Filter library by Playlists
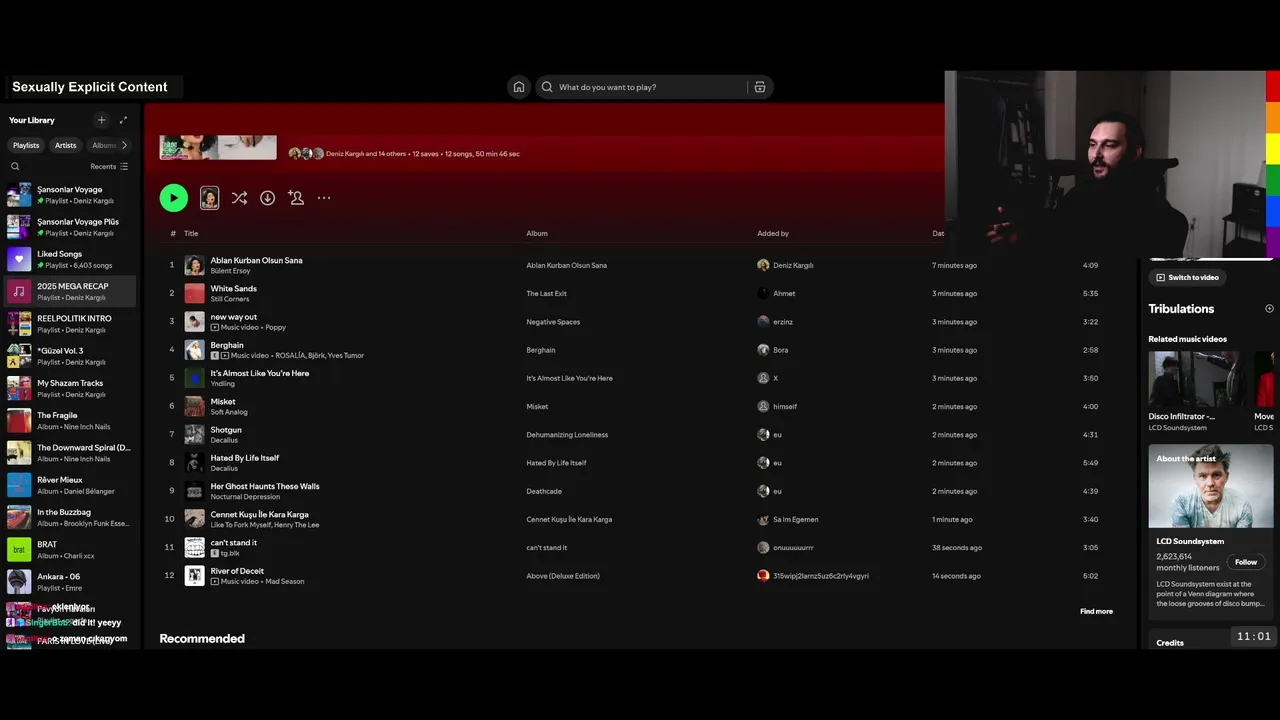The width and height of the screenshot is (1280, 720). tap(26, 145)
